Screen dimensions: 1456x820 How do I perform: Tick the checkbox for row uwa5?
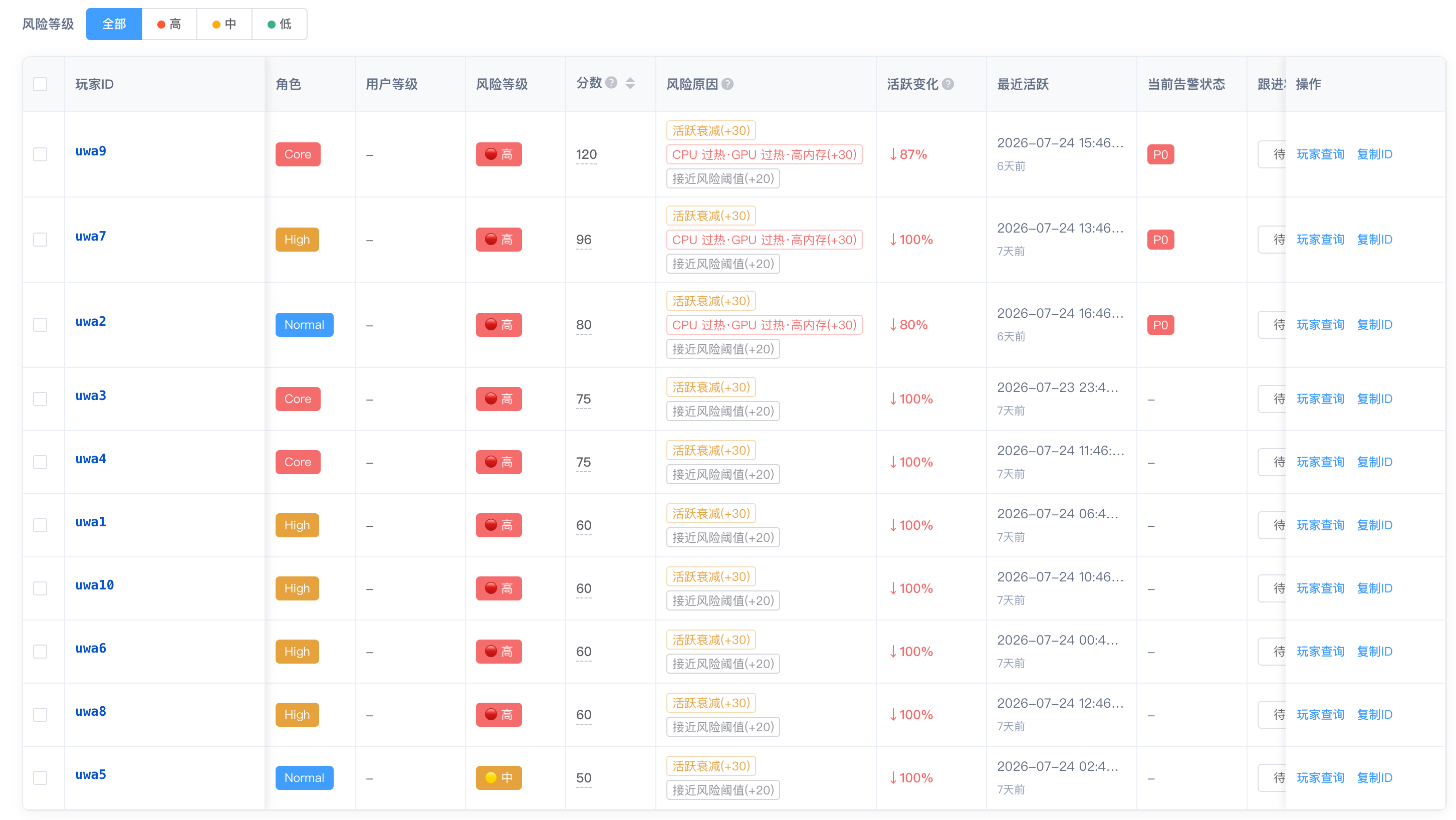point(40,778)
